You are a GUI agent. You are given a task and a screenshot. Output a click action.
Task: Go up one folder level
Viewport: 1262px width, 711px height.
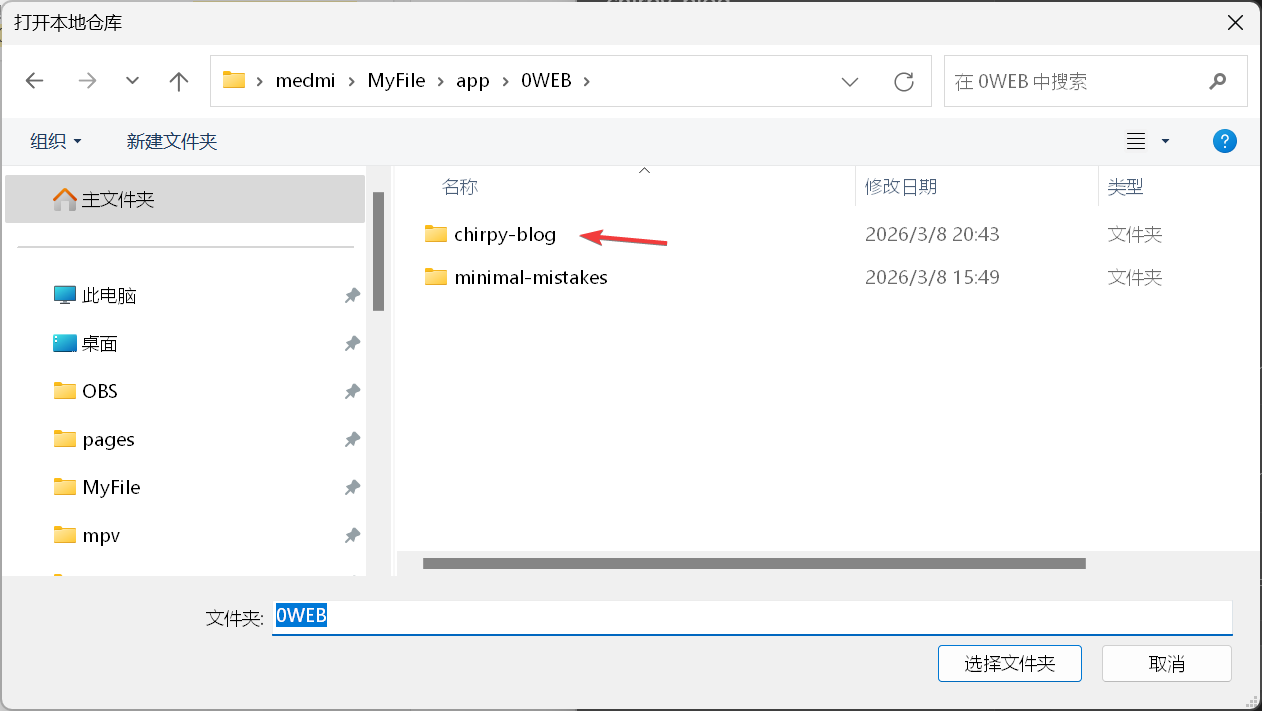(x=179, y=81)
